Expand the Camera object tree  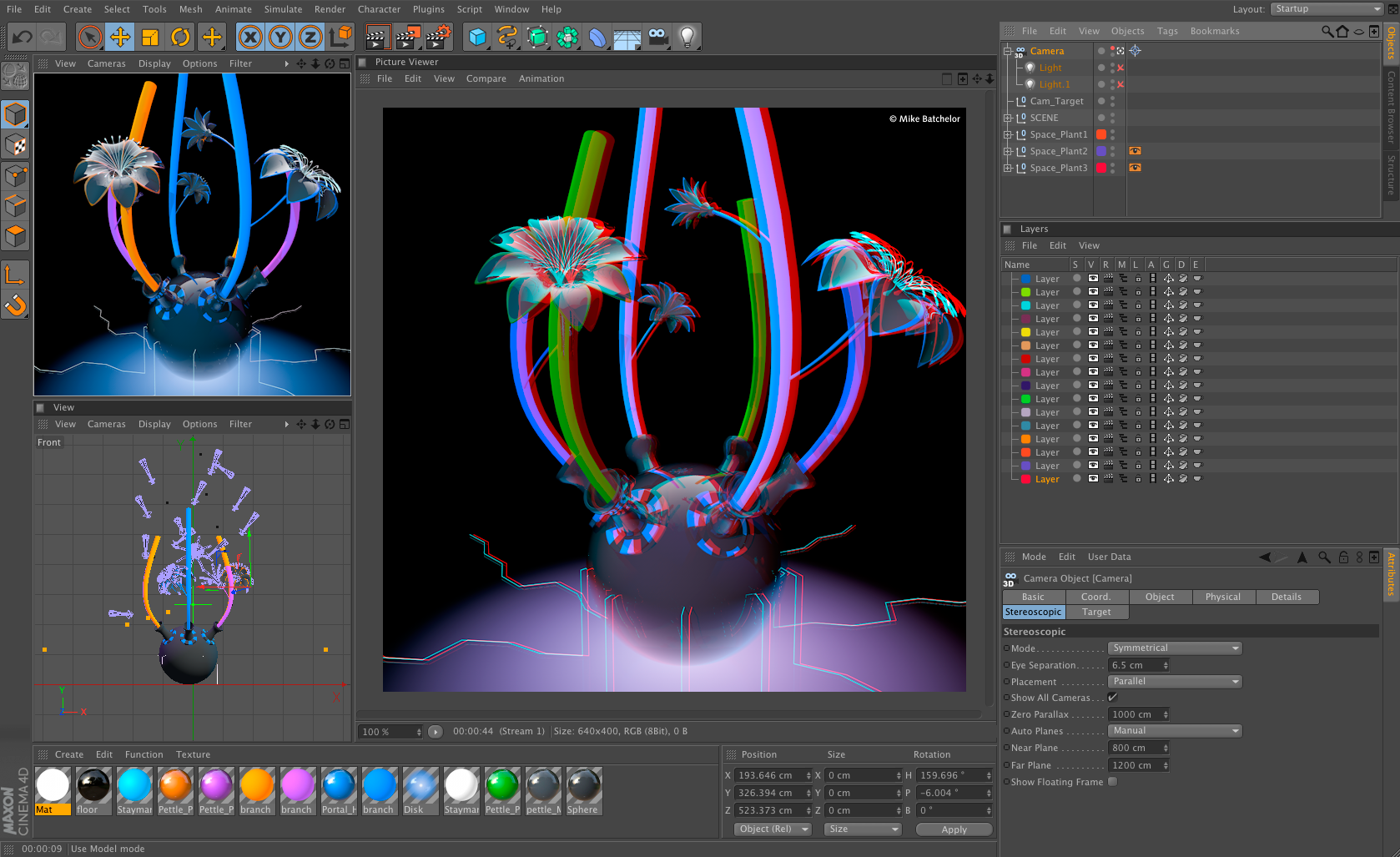[x=1008, y=51]
